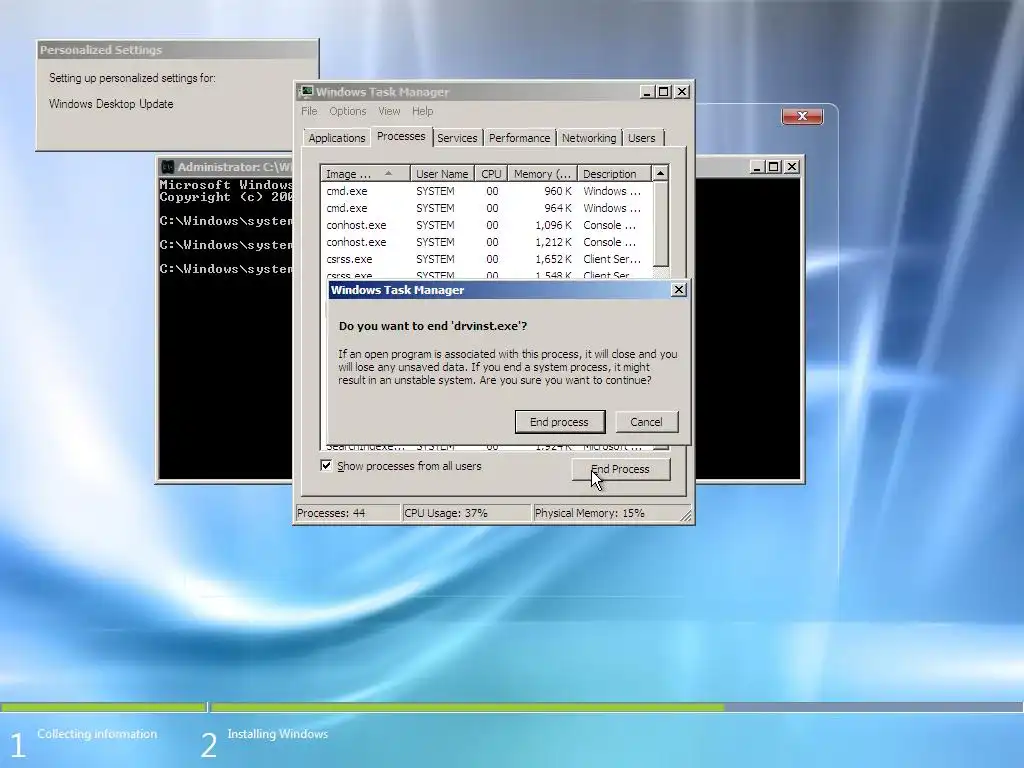1024x768 pixels.
Task: Click the red X on the setup window
Action: (803, 116)
